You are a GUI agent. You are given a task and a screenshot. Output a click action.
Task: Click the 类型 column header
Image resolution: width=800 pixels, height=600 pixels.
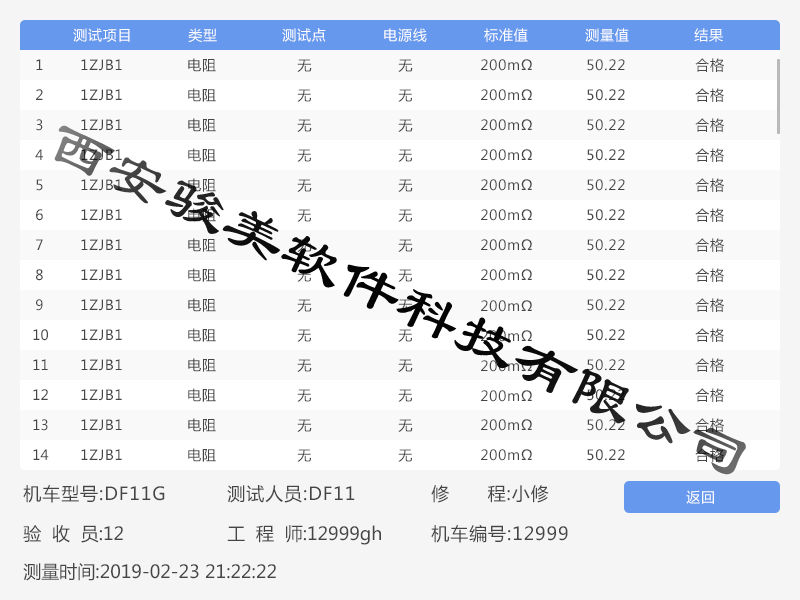pos(202,36)
